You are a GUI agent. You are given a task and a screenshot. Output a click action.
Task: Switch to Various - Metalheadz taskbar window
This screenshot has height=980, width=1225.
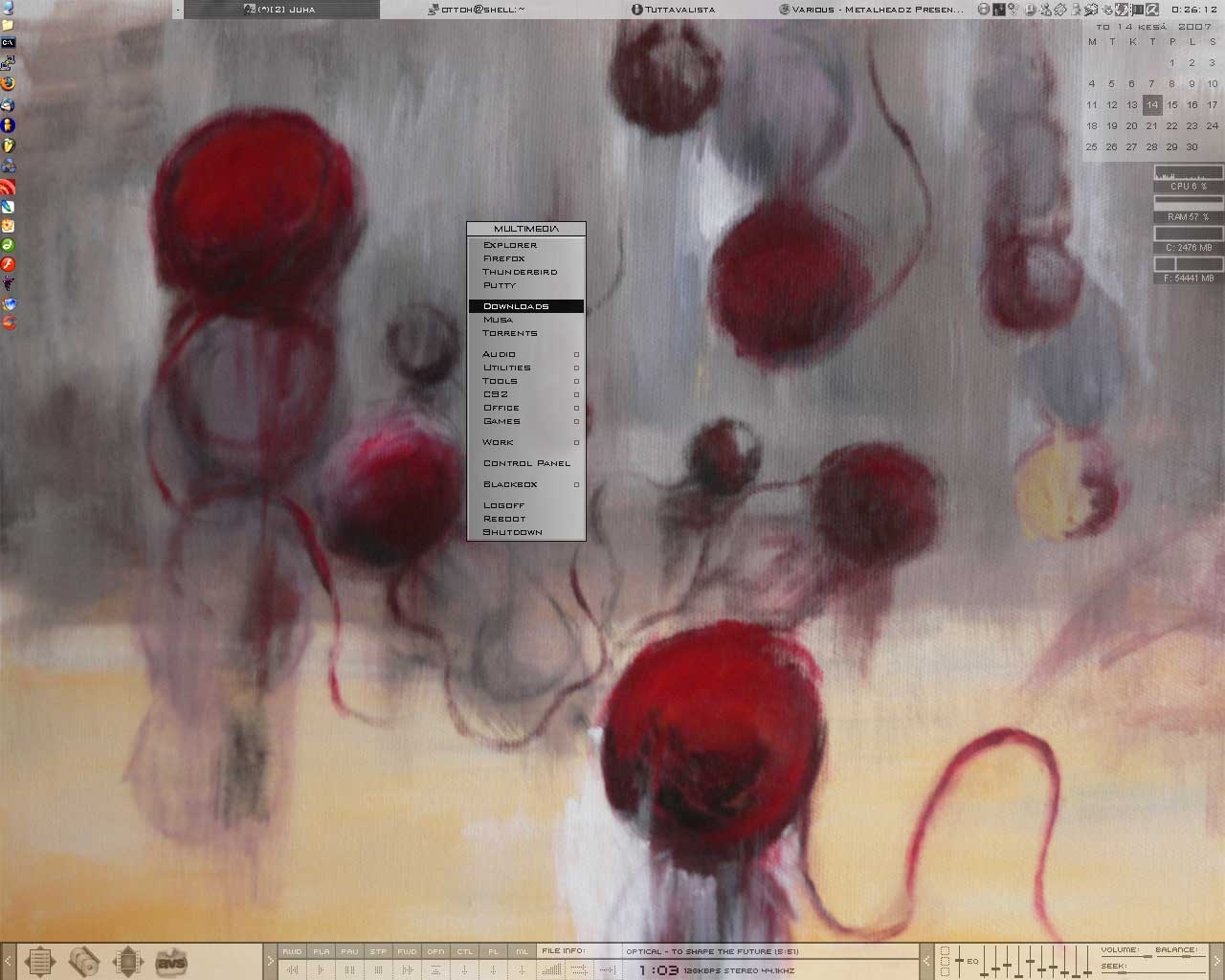[871, 10]
